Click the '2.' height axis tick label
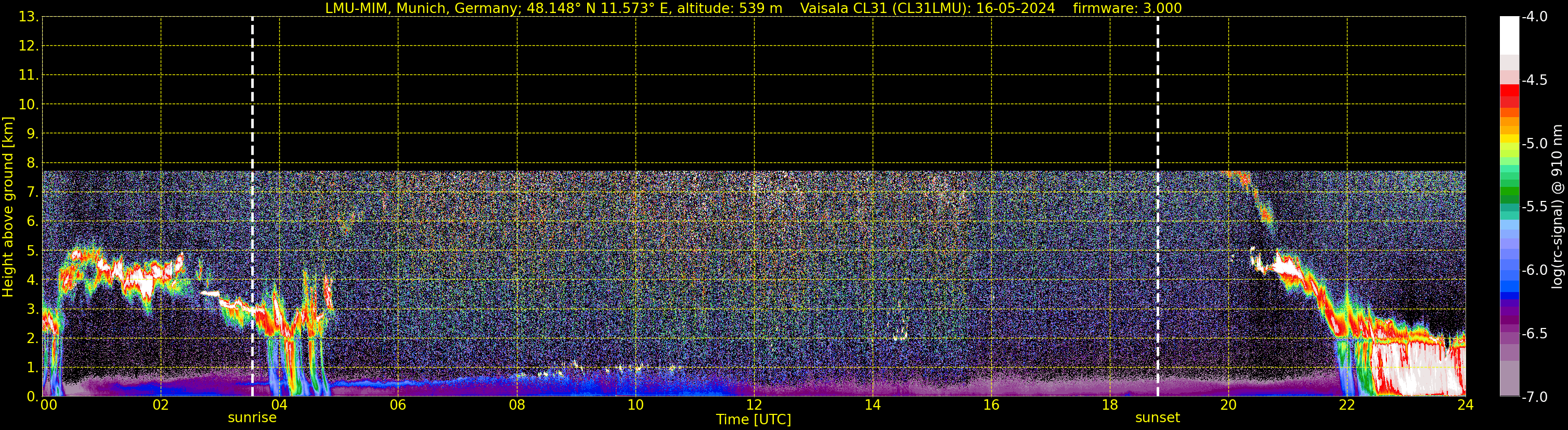The image size is (1568, 430). point(32,339)
